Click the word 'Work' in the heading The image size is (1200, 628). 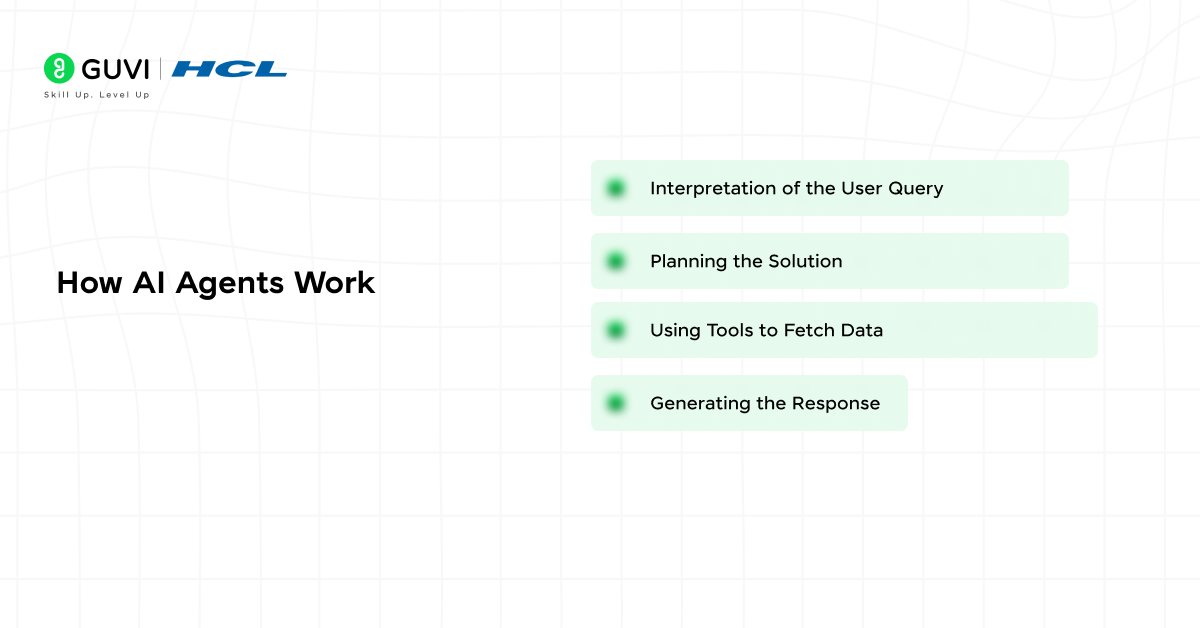(x=334, y=283)
